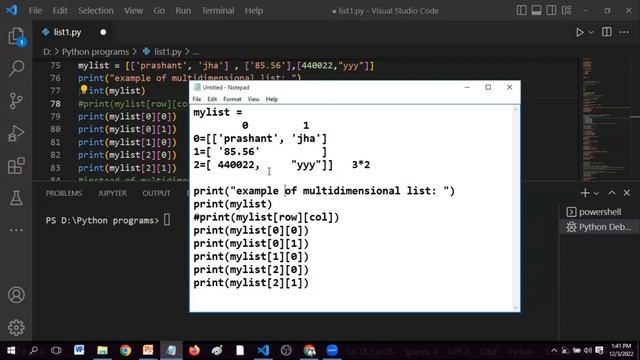Toggle bottom panel layout icon
This screenshot has height=360, width=640.
[536, 10]
